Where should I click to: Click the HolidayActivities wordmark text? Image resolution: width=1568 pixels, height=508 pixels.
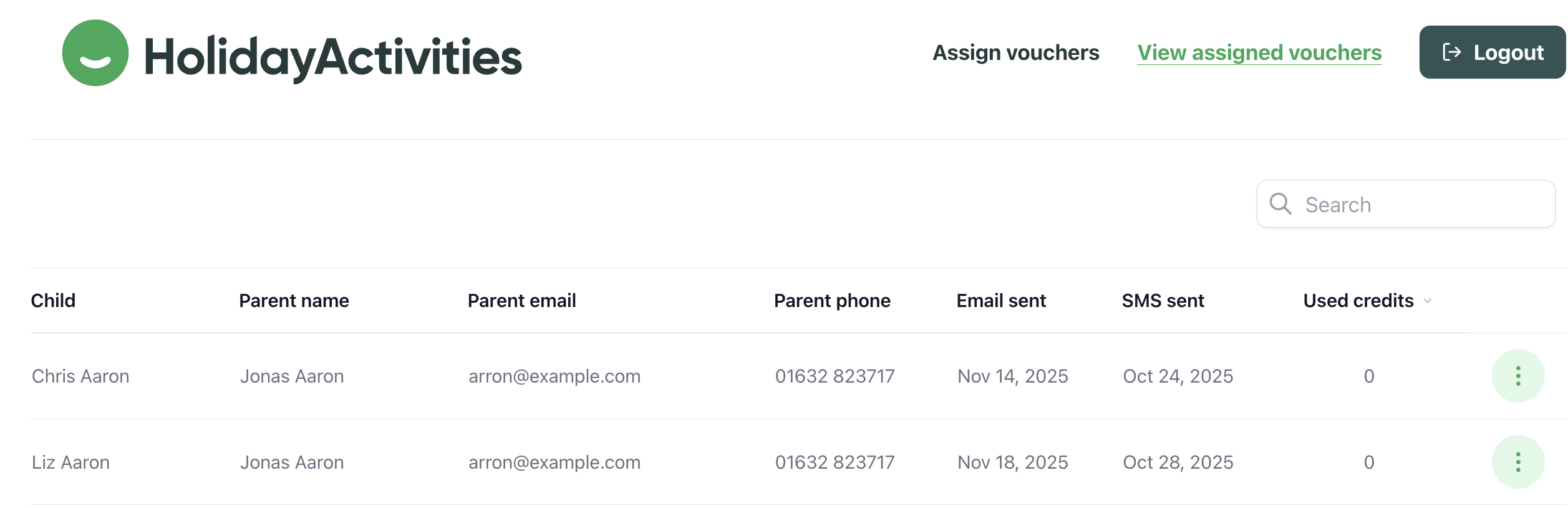point(333,57)
